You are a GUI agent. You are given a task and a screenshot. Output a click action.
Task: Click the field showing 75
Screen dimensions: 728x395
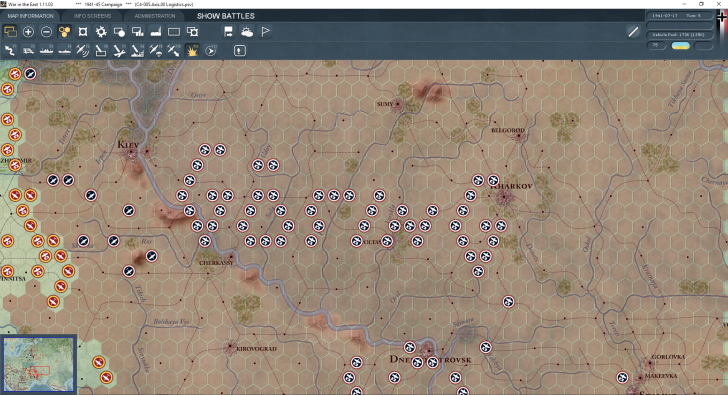pos(656,45)
